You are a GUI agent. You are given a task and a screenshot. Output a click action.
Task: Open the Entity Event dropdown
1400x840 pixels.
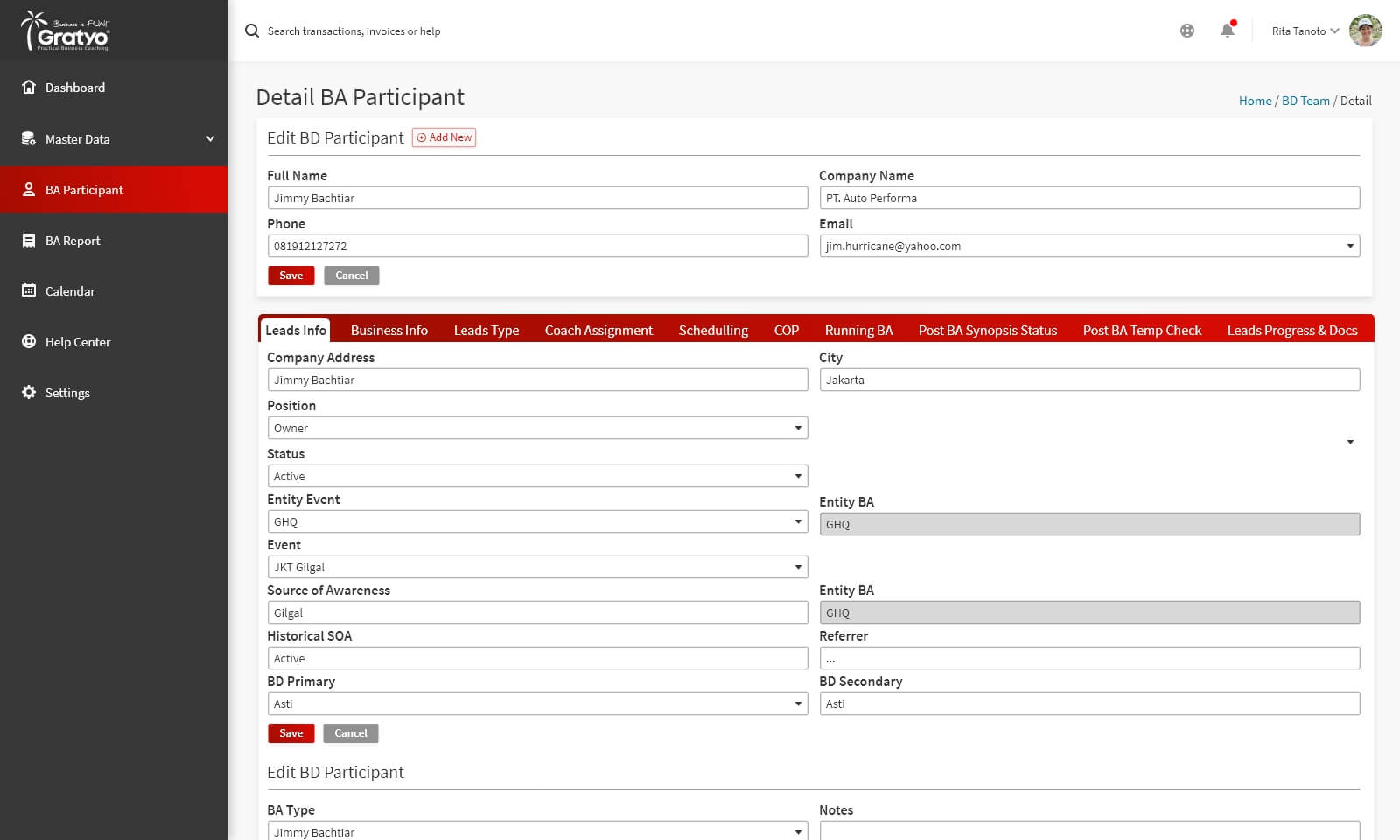coord(536,521)
